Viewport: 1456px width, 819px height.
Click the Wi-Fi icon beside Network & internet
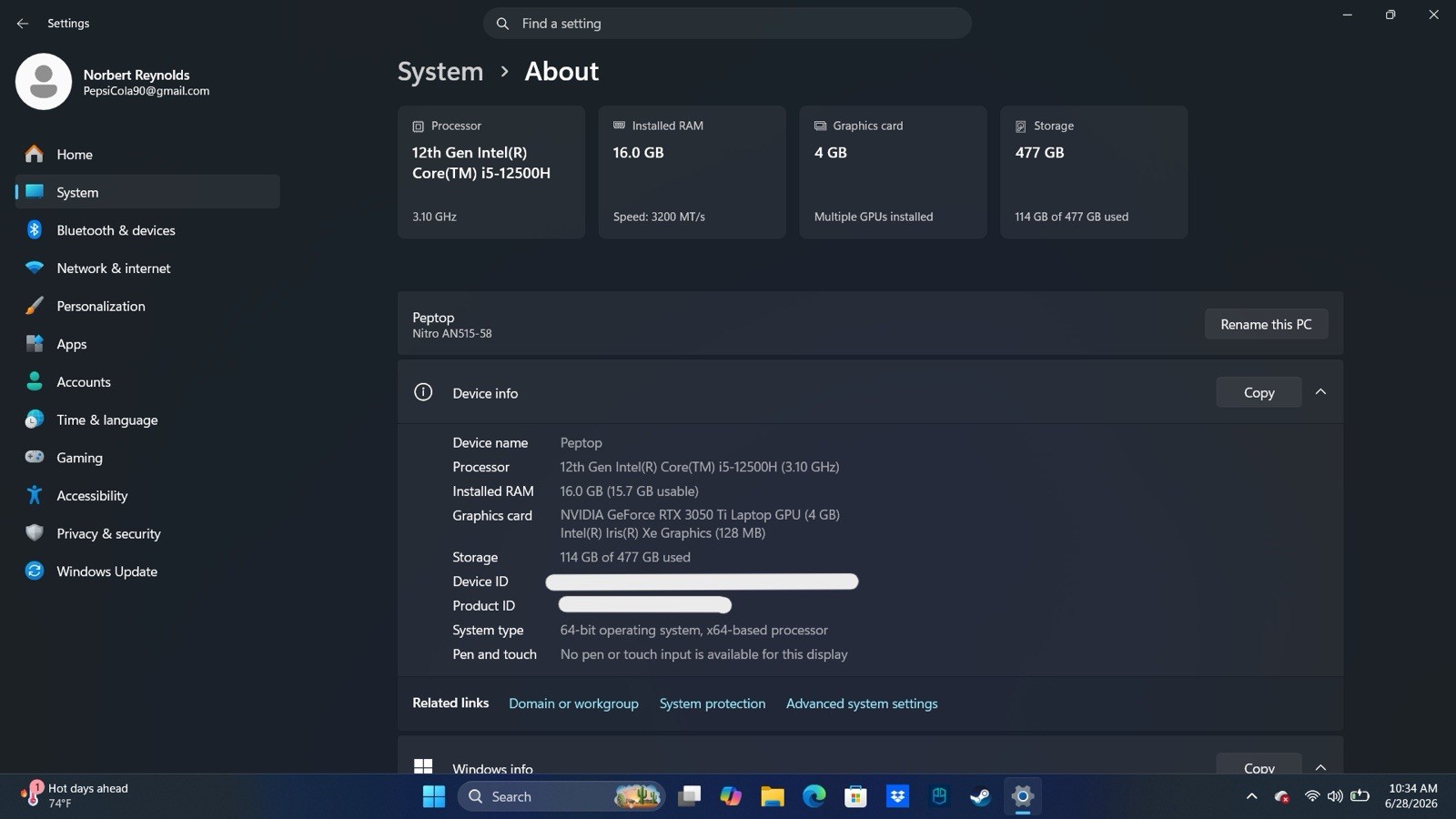tap(35, 268)
